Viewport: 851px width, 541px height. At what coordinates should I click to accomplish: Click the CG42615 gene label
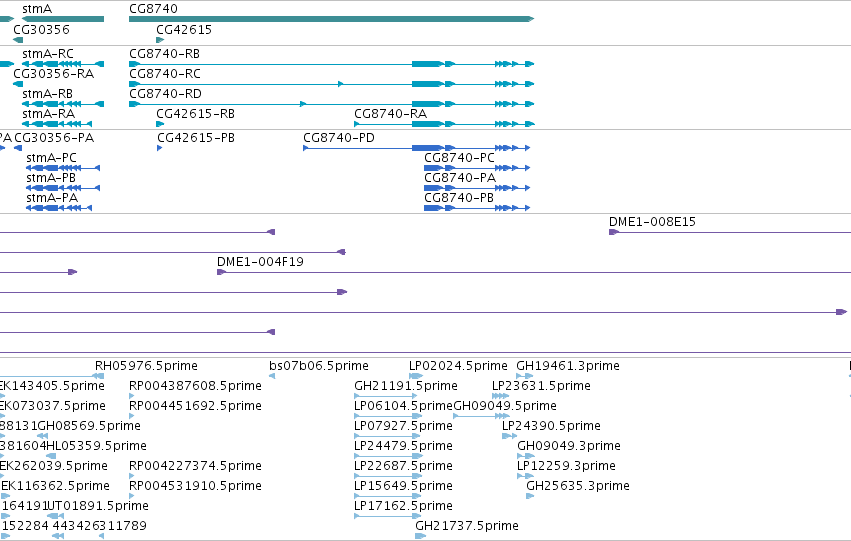pos(184,29)
